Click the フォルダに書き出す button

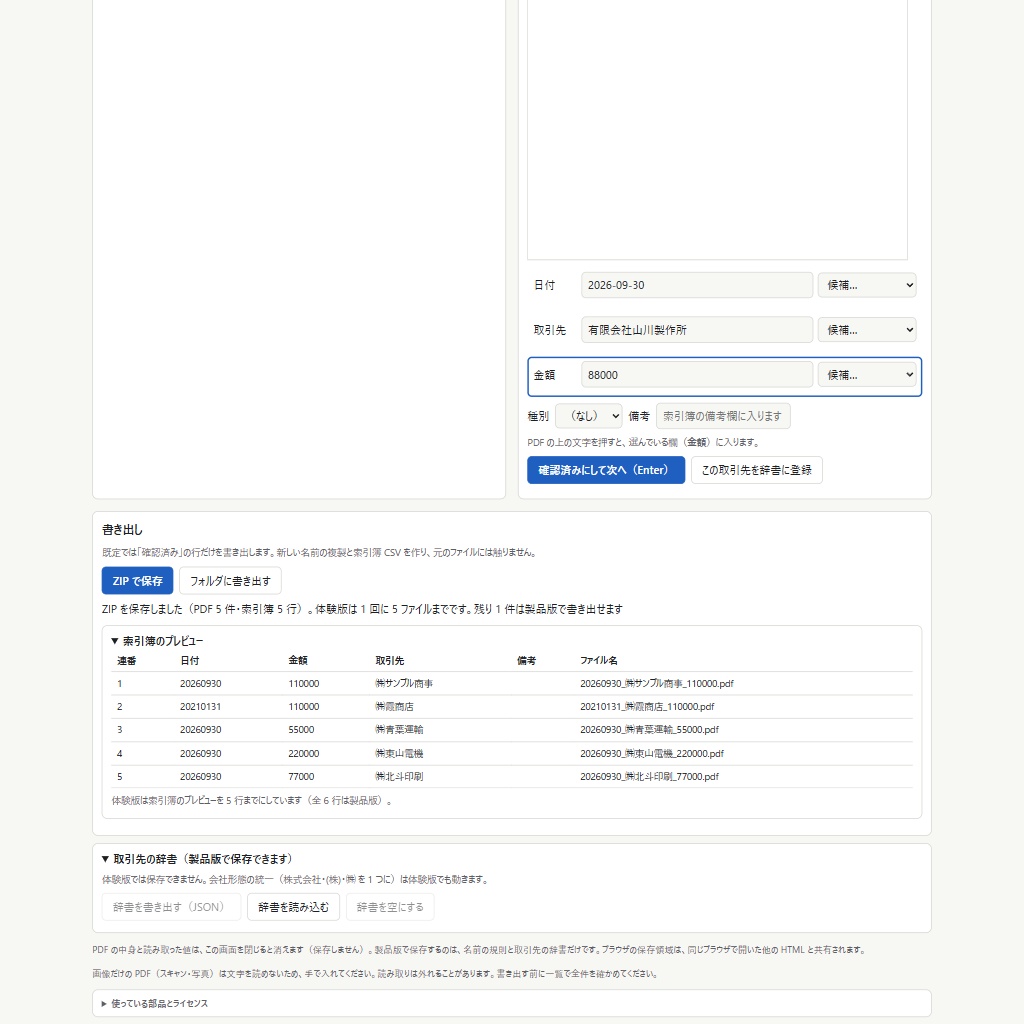[231, 581]
